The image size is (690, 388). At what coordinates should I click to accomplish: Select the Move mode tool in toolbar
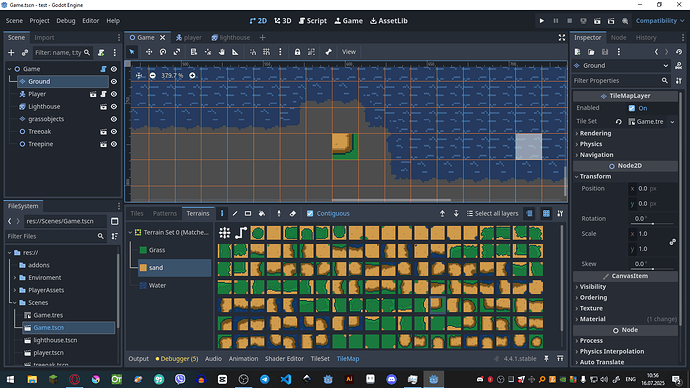point(149,52)
